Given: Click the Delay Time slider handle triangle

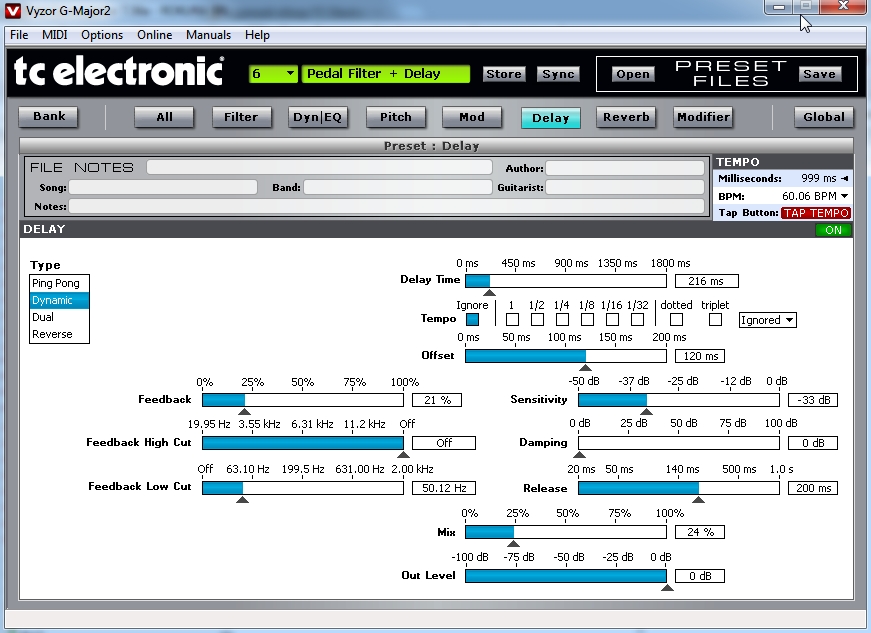Looking at the screenshot, I should [x=489, y=293].
